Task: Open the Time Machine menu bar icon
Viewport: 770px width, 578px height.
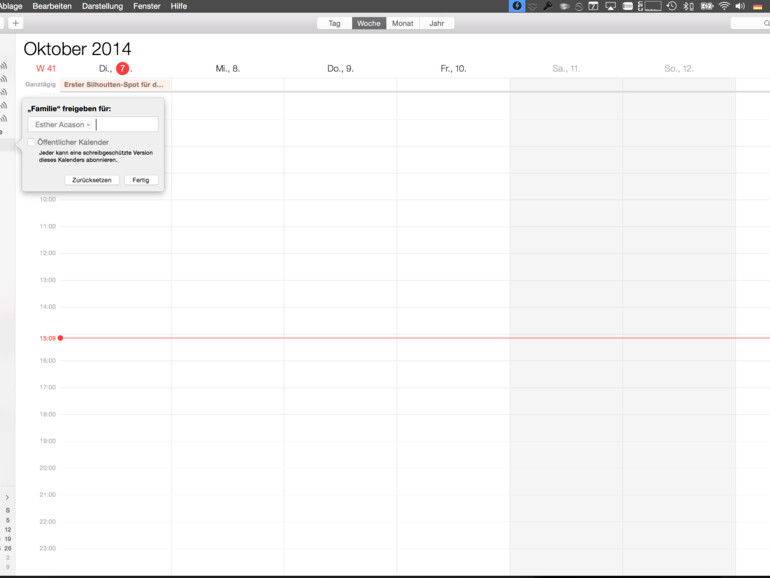Action: [x=672, y=6]
